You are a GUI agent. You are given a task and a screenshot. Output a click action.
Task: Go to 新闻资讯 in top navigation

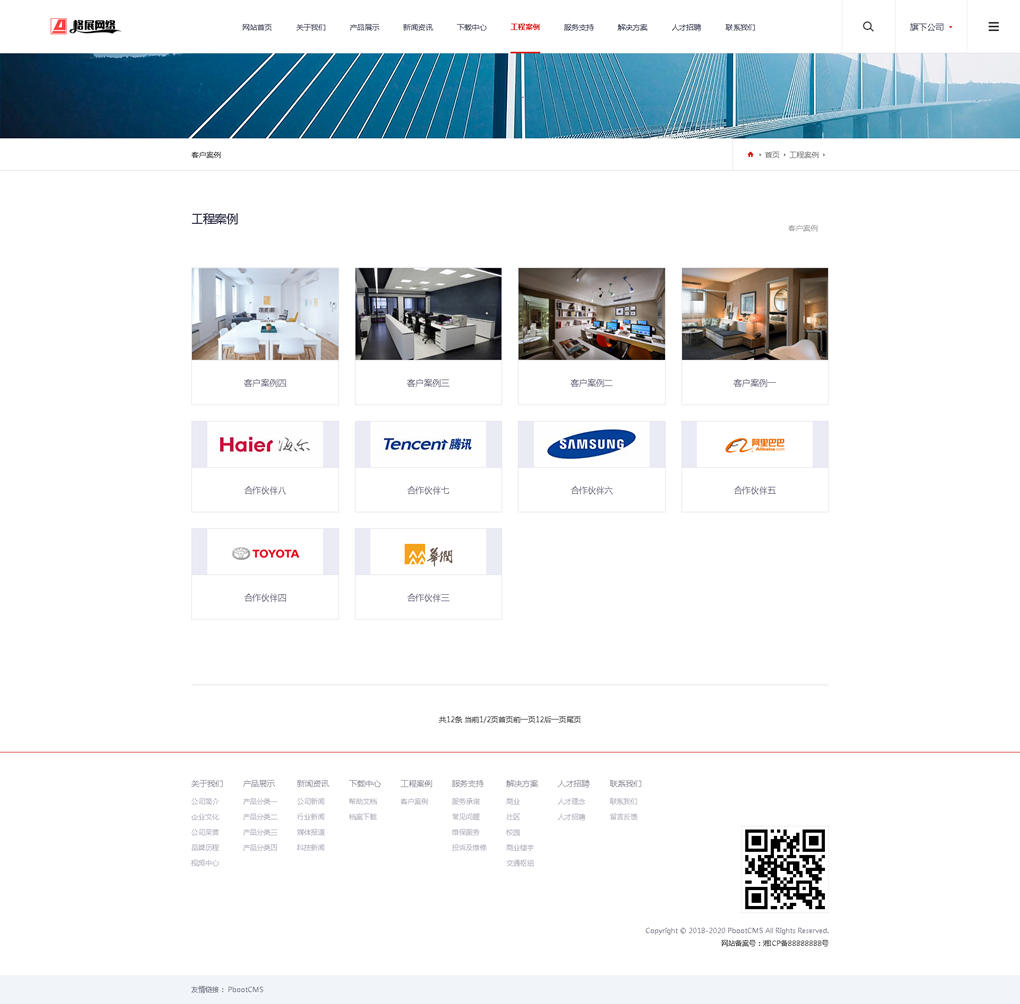418,27
